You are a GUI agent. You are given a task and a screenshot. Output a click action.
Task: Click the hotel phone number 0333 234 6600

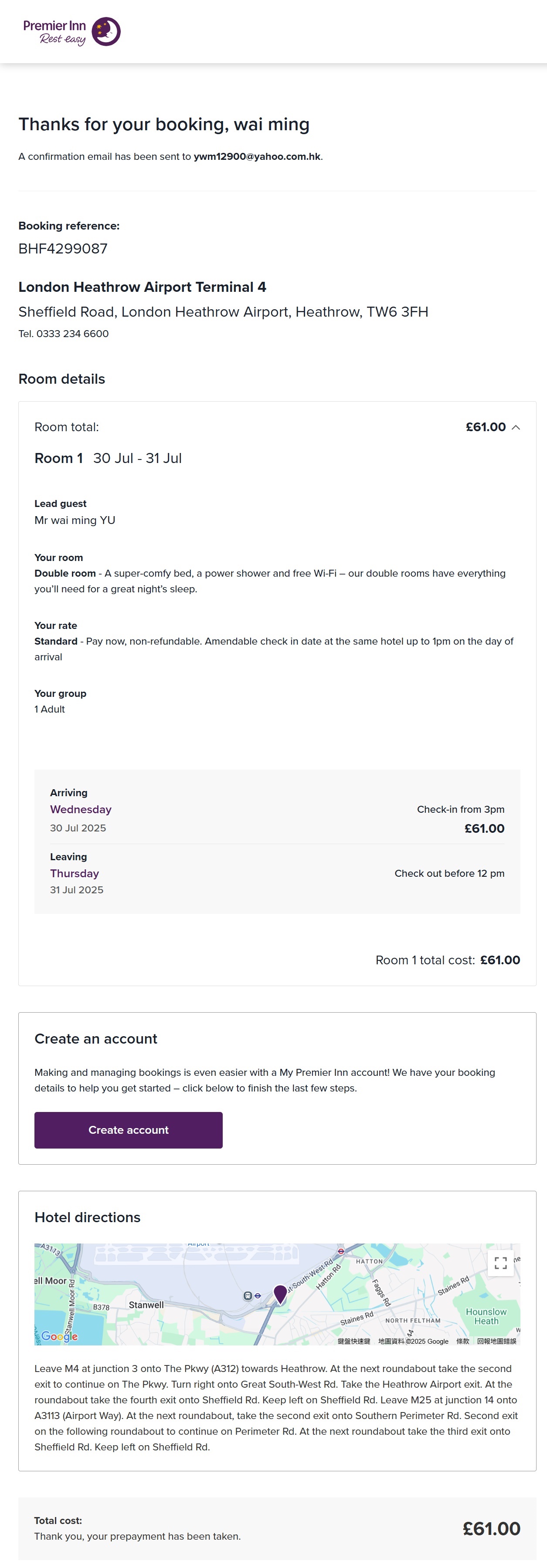72,334
